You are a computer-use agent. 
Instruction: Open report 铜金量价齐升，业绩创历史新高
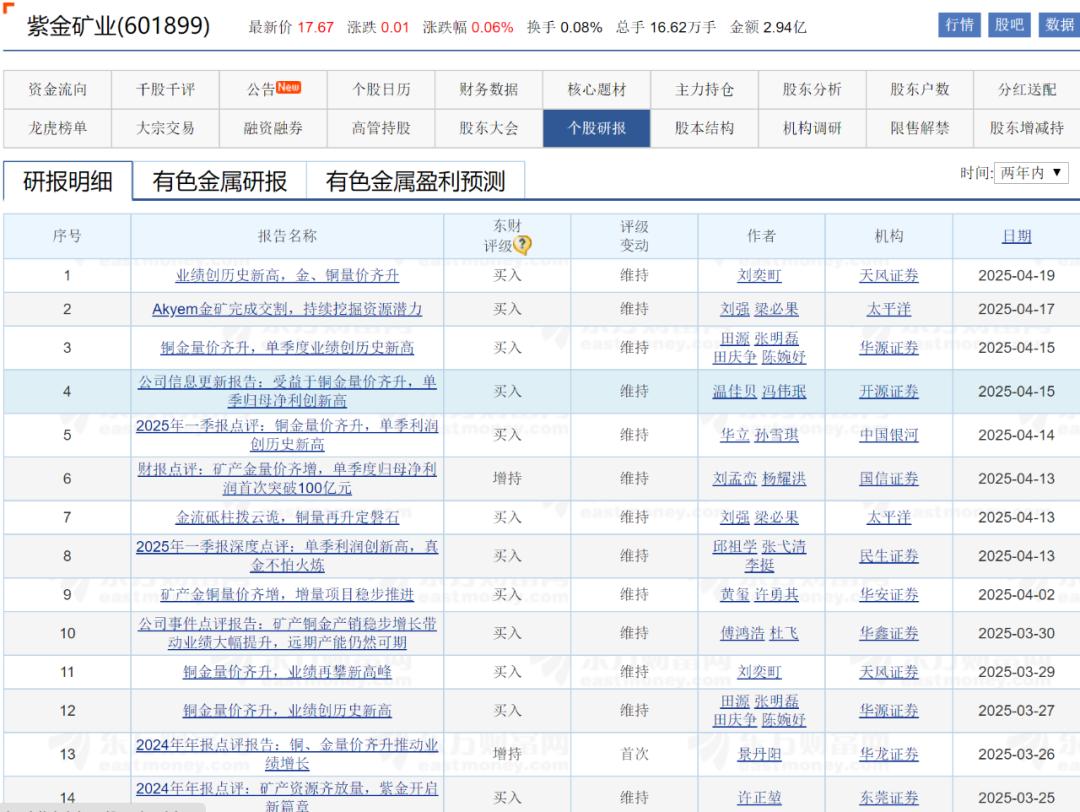[x=287, y=711]
